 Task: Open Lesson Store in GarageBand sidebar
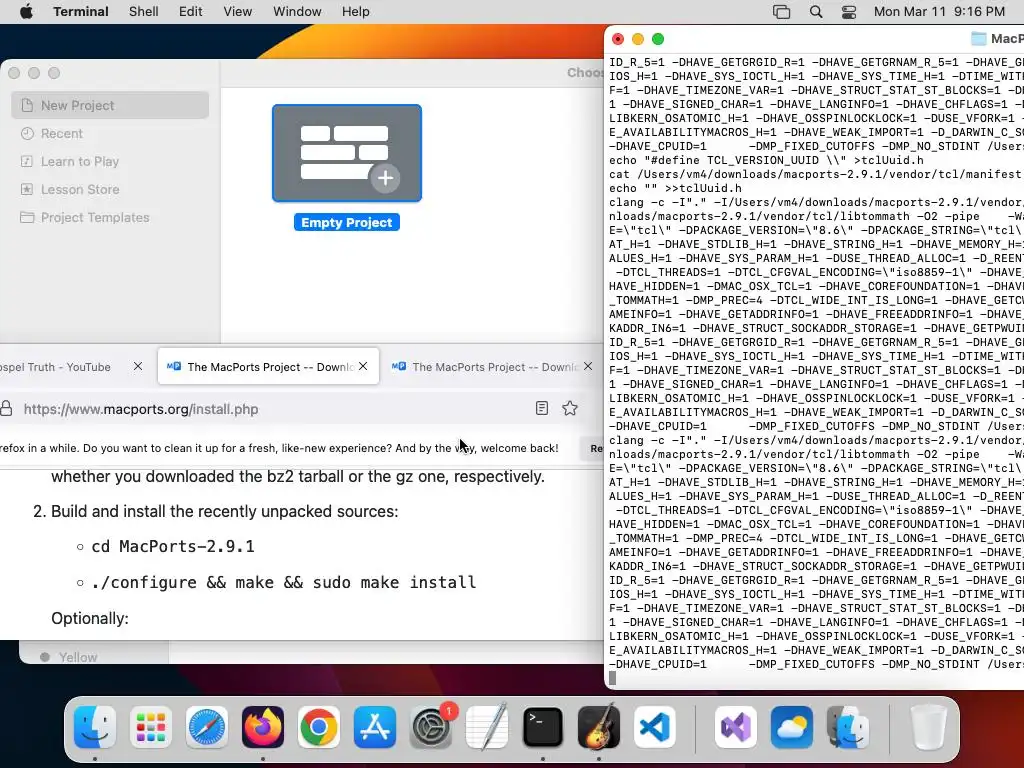click(80, 189)
